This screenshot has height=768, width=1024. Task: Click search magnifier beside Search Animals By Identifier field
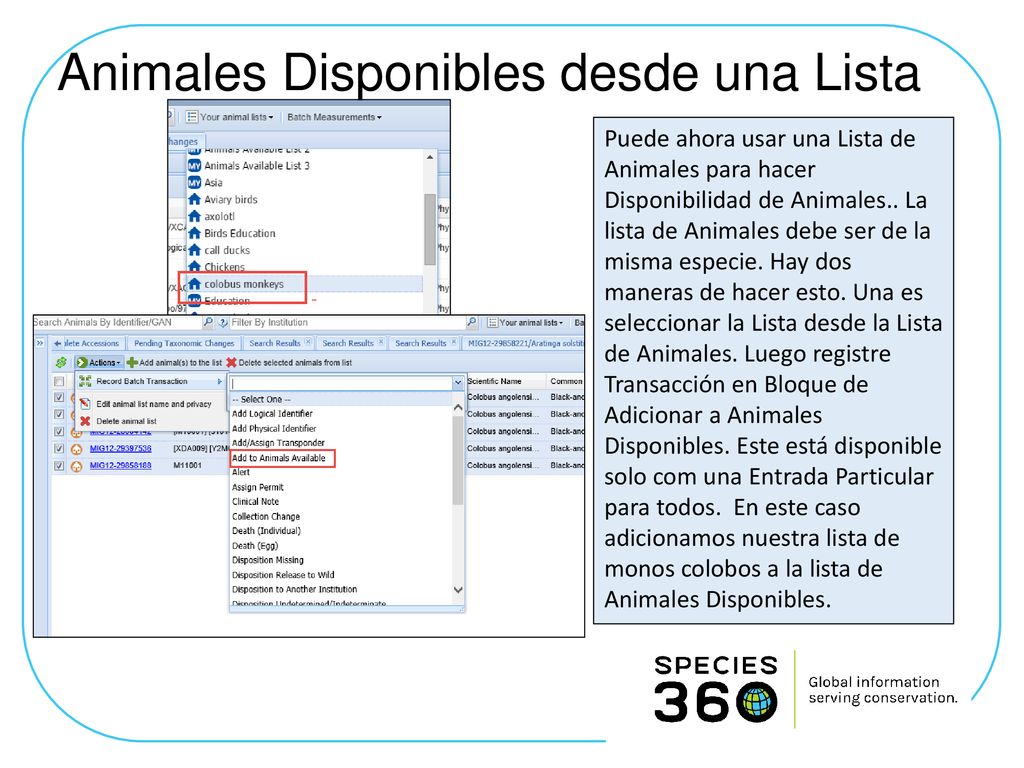pos(208,322)
